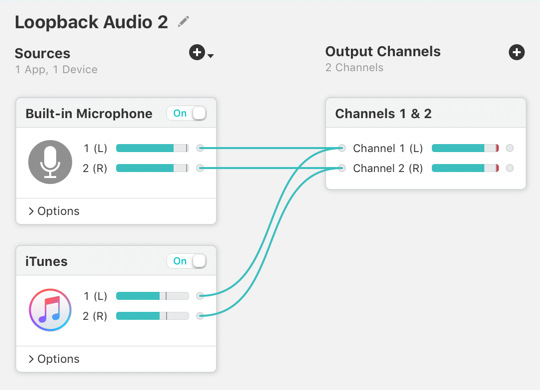Image resolution: width=540 pixels, height=390 pixels.
Task: Adjust the iTunes 1 (L) level meter
Action: point(153,296)
